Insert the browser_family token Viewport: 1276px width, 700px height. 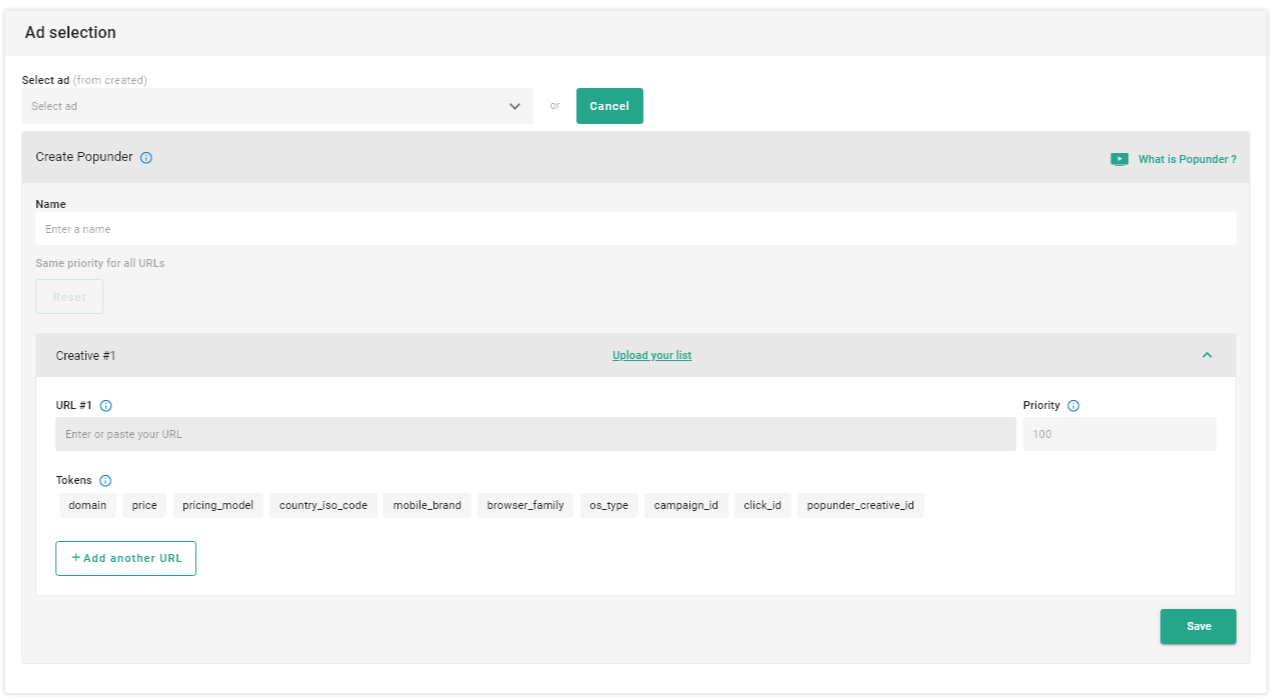click(x=525, y=505)
